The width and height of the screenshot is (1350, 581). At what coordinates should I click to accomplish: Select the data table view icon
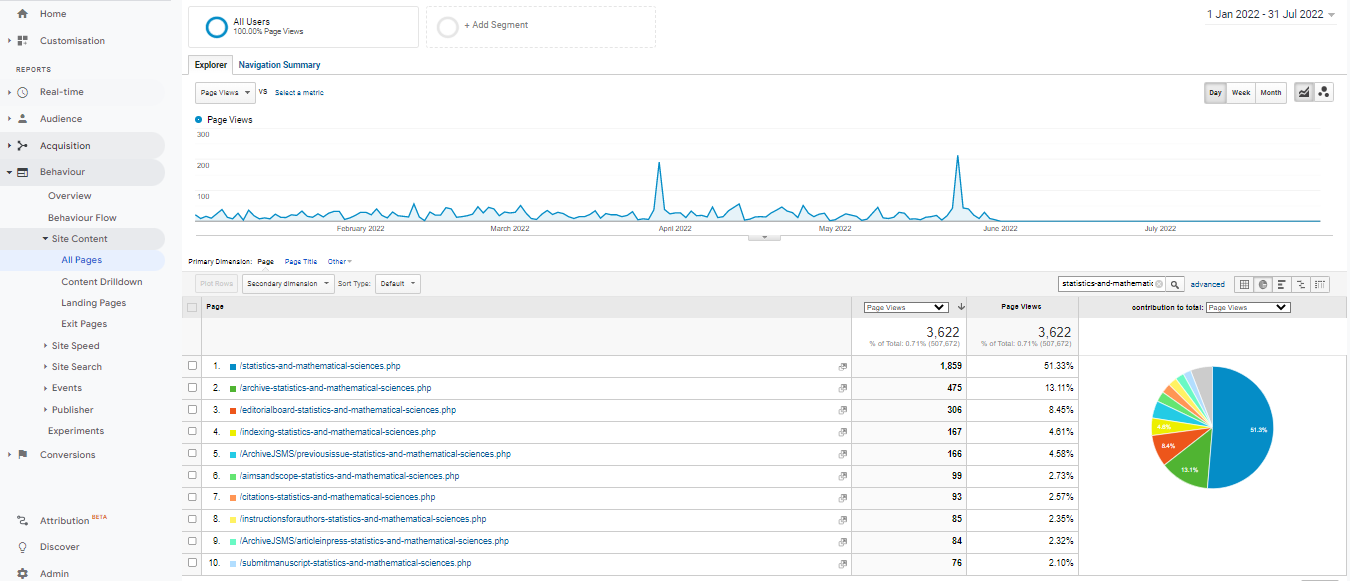(1244, 284)
